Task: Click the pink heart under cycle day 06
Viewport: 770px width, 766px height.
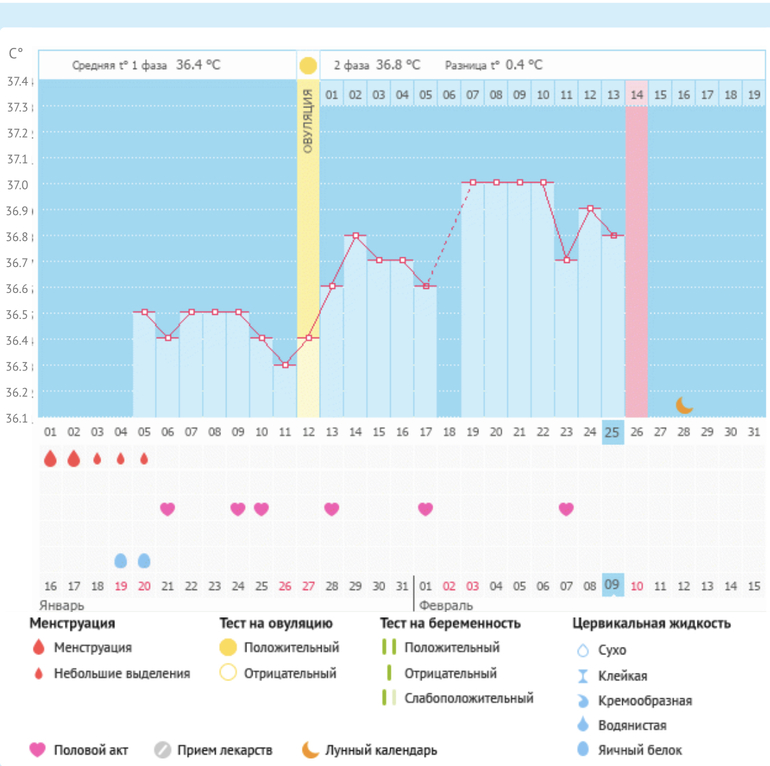Action: pos(167,509)
